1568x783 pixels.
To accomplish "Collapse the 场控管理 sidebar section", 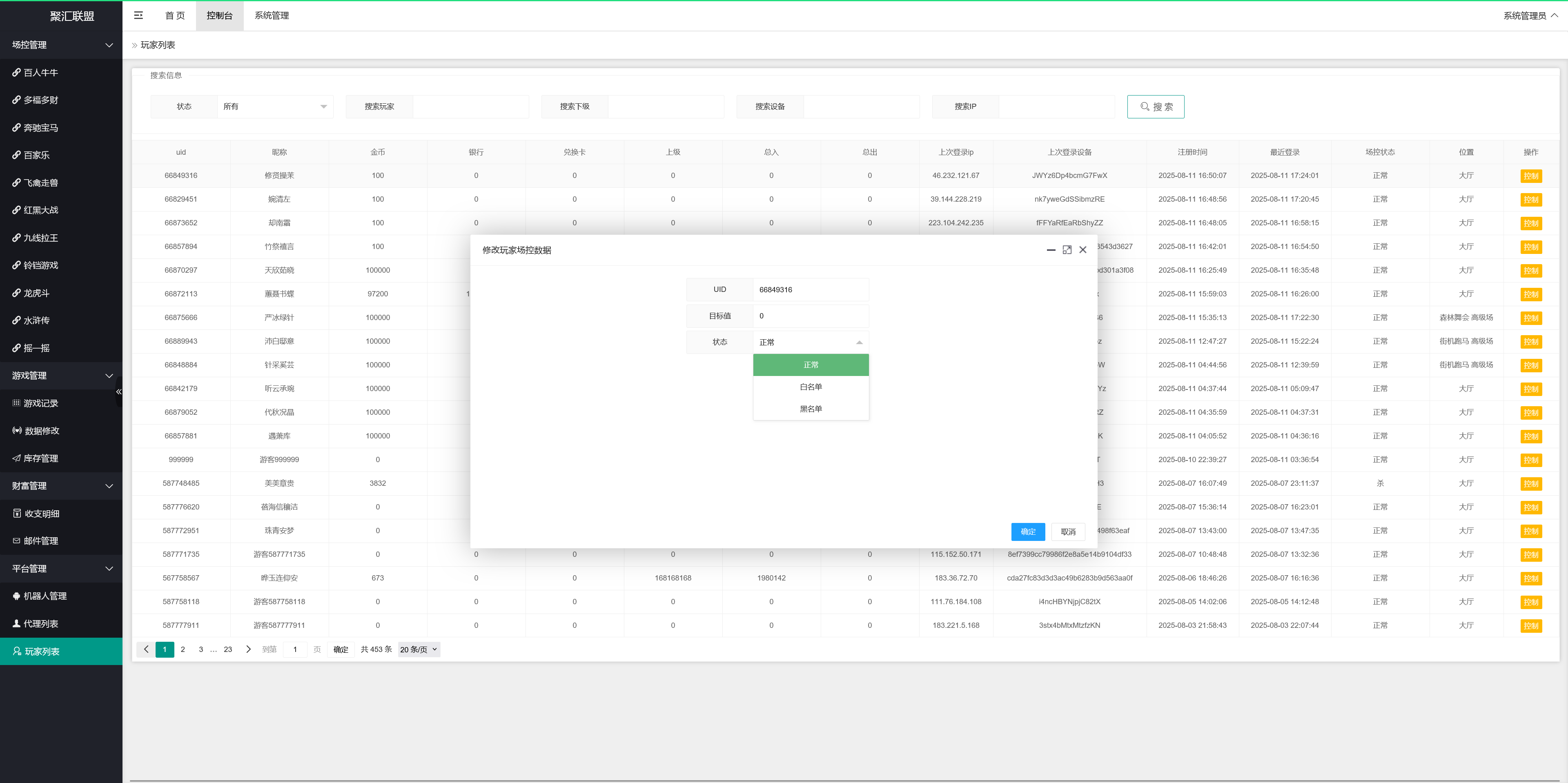I will [x=61, y=44].
